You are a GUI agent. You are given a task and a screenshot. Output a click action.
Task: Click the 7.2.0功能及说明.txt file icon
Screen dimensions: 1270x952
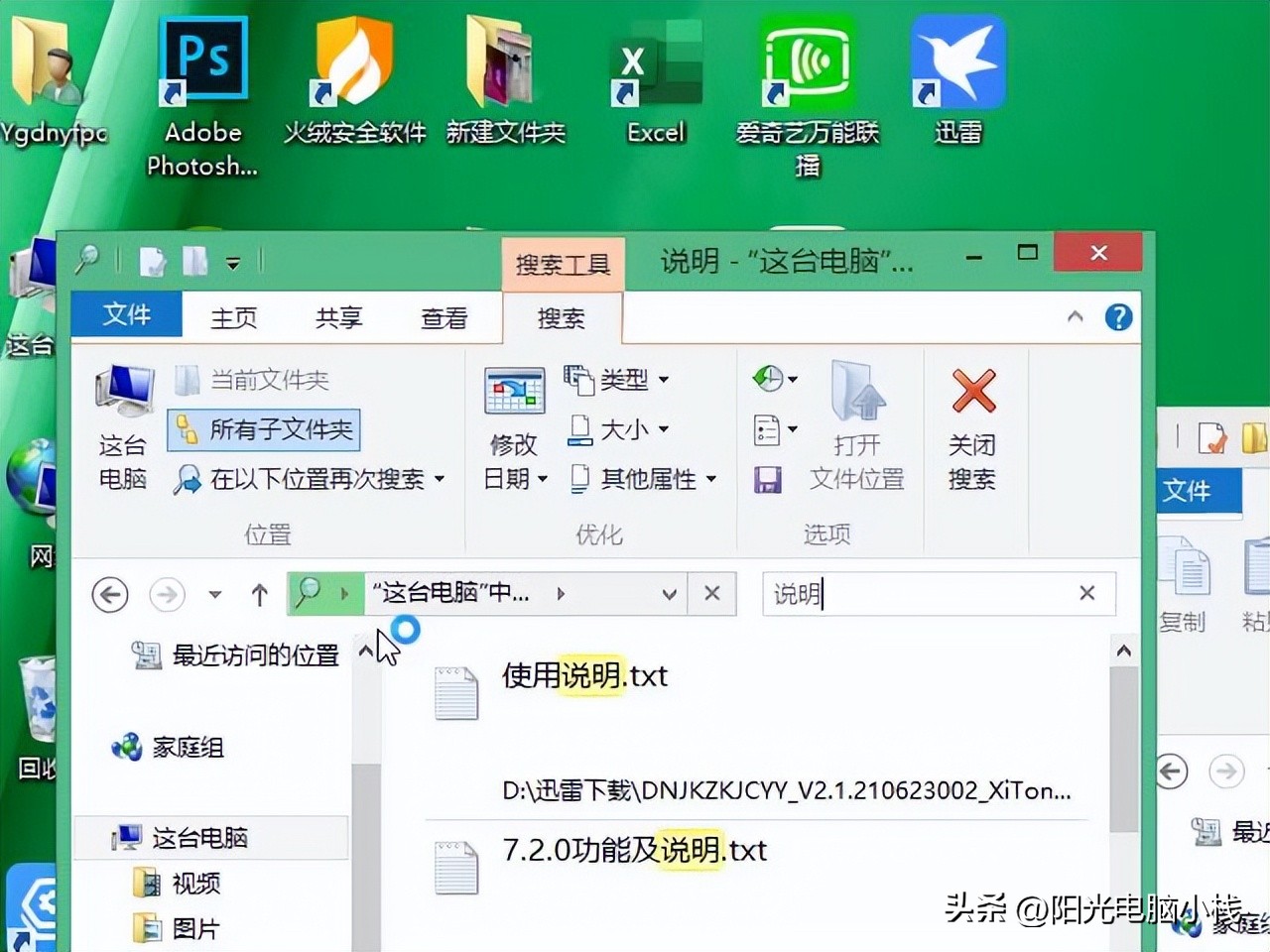click(456, 867)
